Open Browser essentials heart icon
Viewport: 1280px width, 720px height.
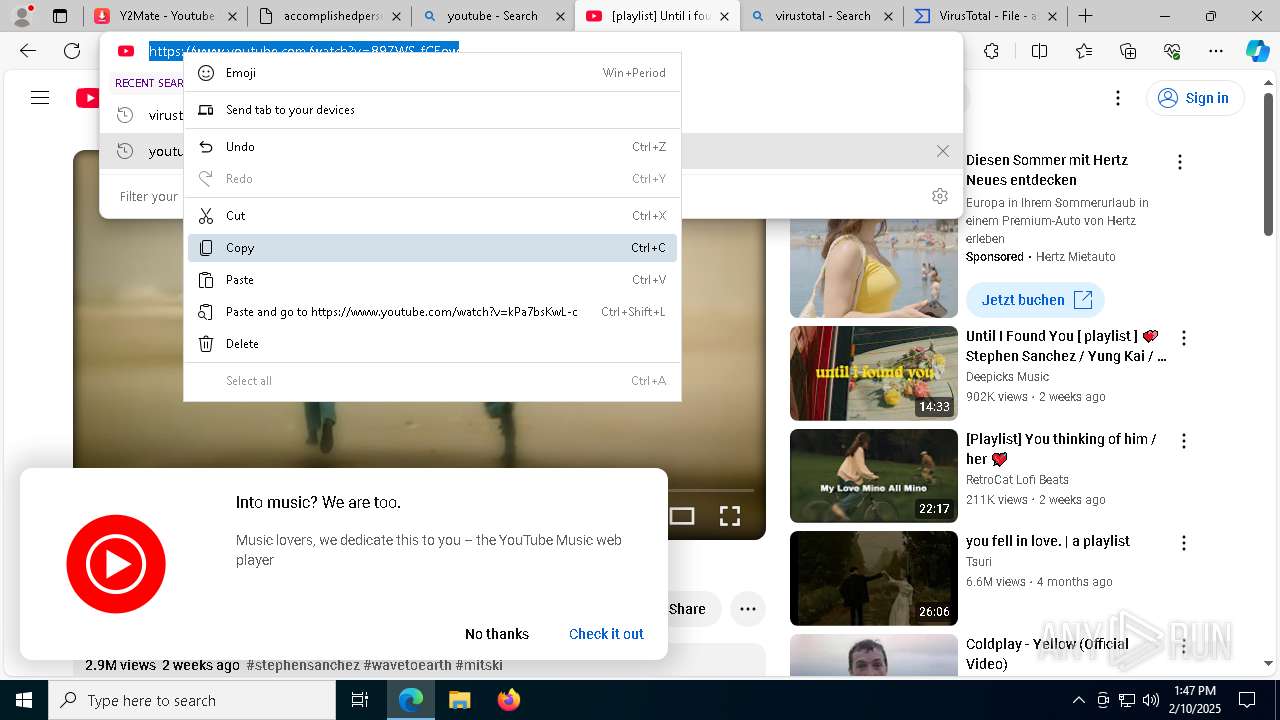(1172, 51)
